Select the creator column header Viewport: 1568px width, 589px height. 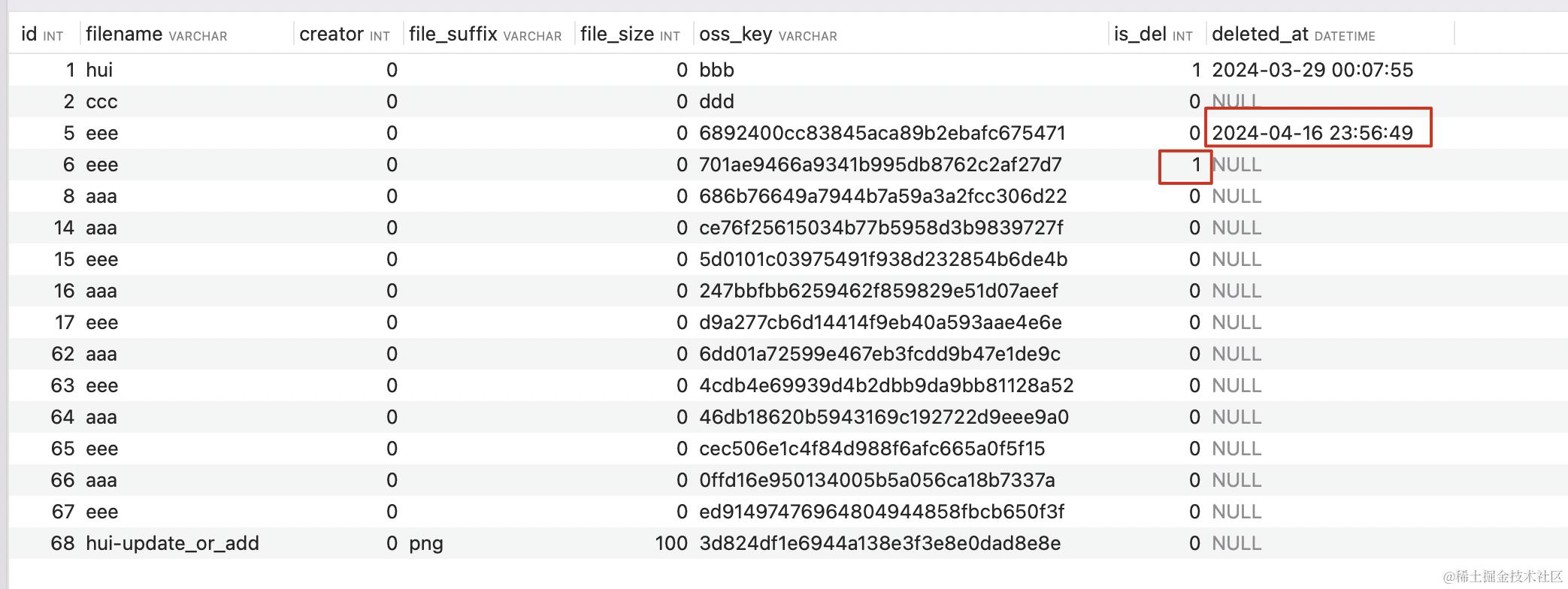[344, 35]
